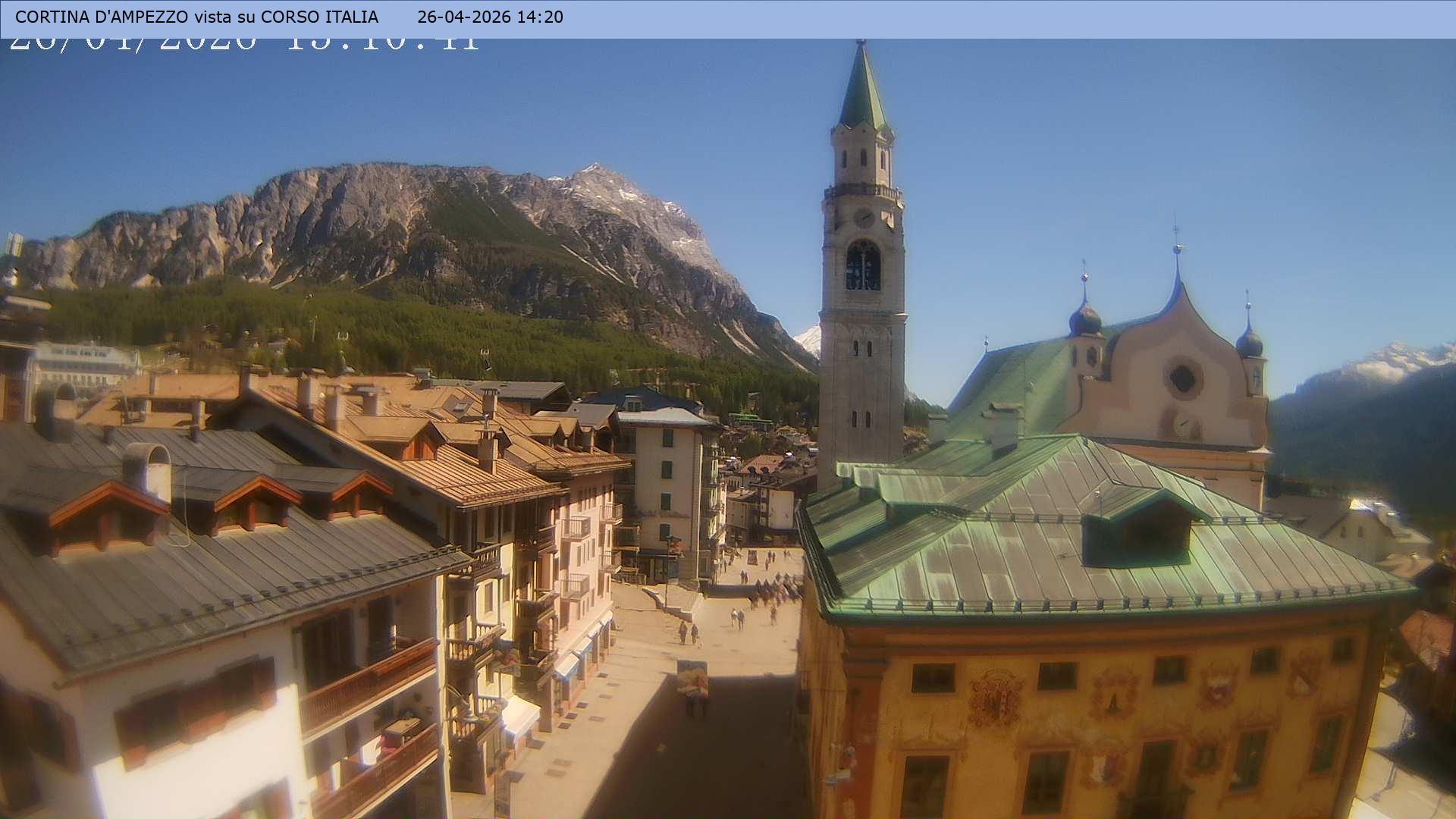Click the curved metal chimney on the gray roof
This screenshot has width=1456, height=819.
click(x=148, y=466)
